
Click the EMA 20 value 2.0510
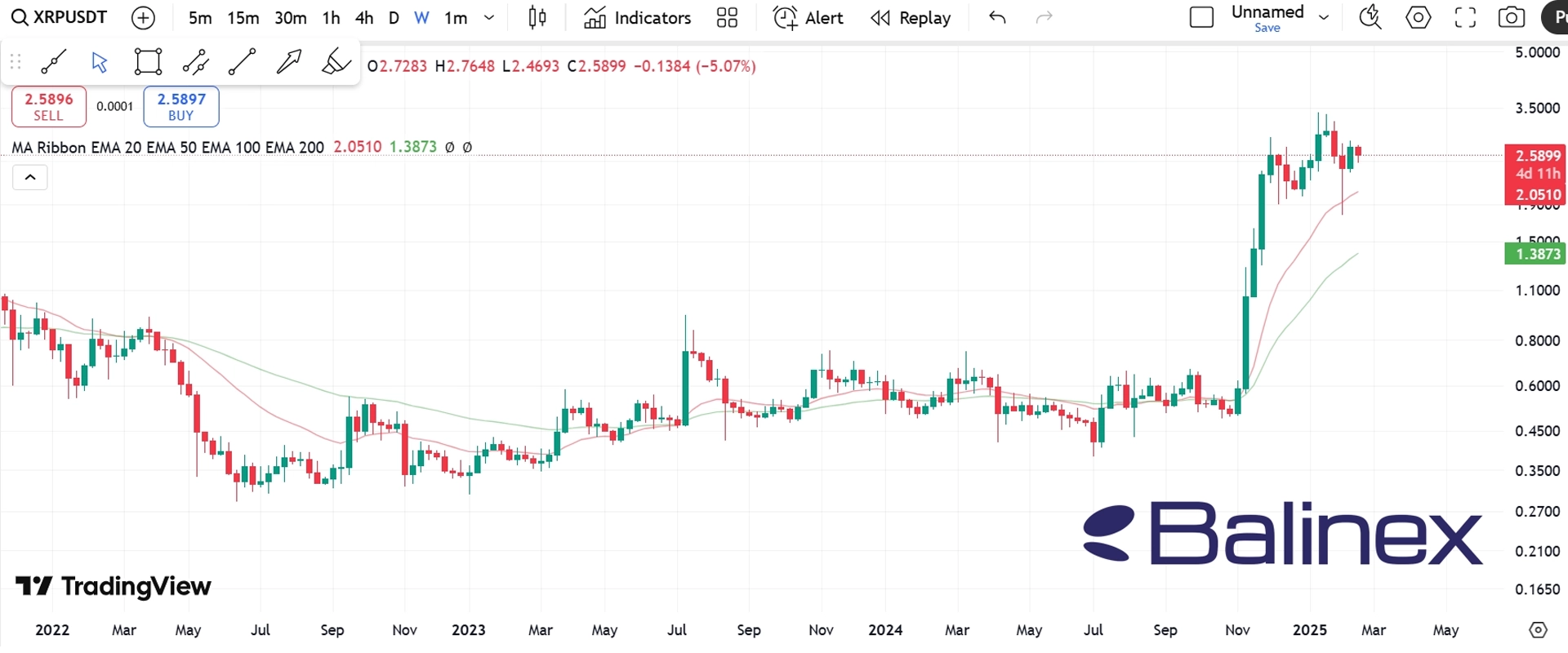pos(358,147)
